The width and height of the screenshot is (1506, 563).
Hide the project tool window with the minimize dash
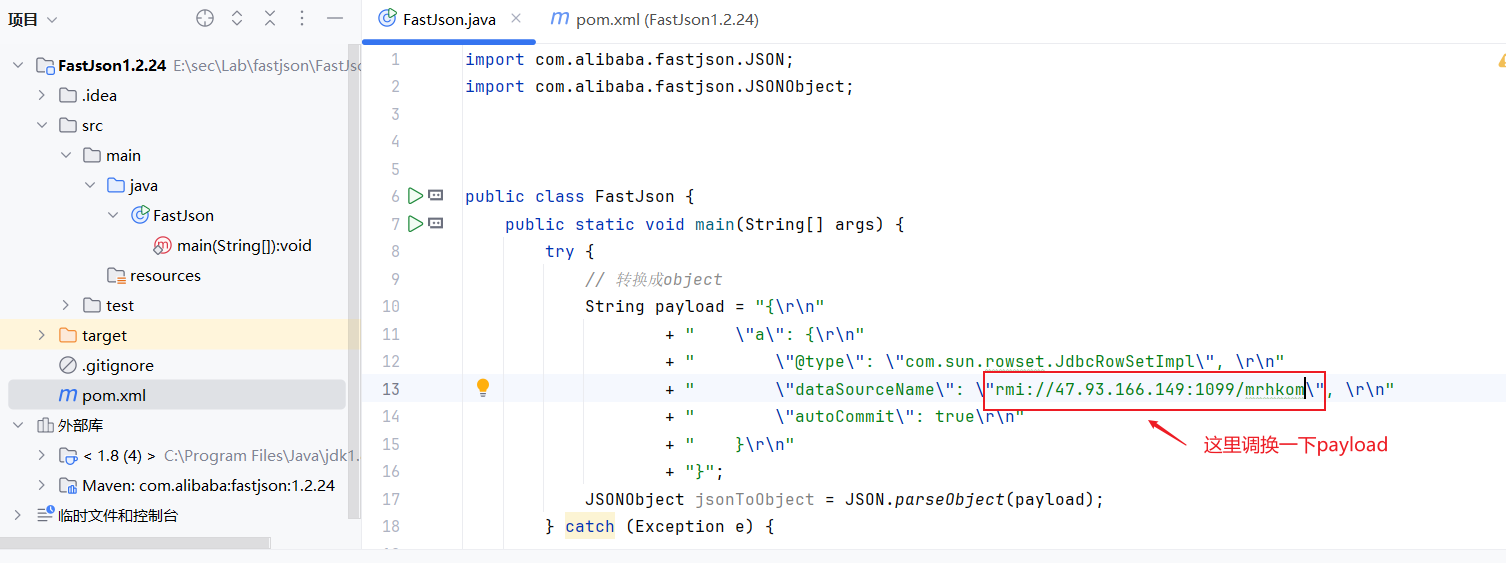(336, 18)
